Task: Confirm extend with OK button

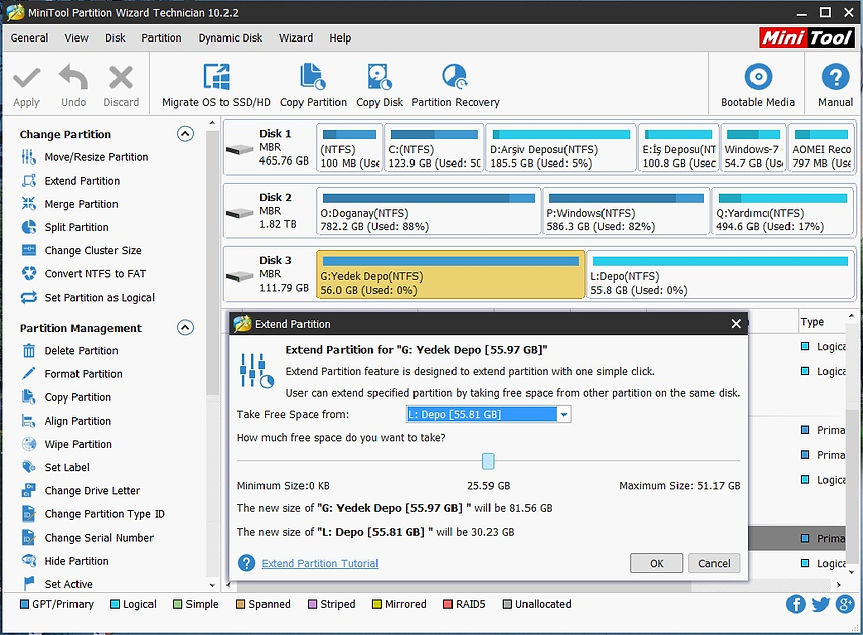Action: [x=657, y=563]
